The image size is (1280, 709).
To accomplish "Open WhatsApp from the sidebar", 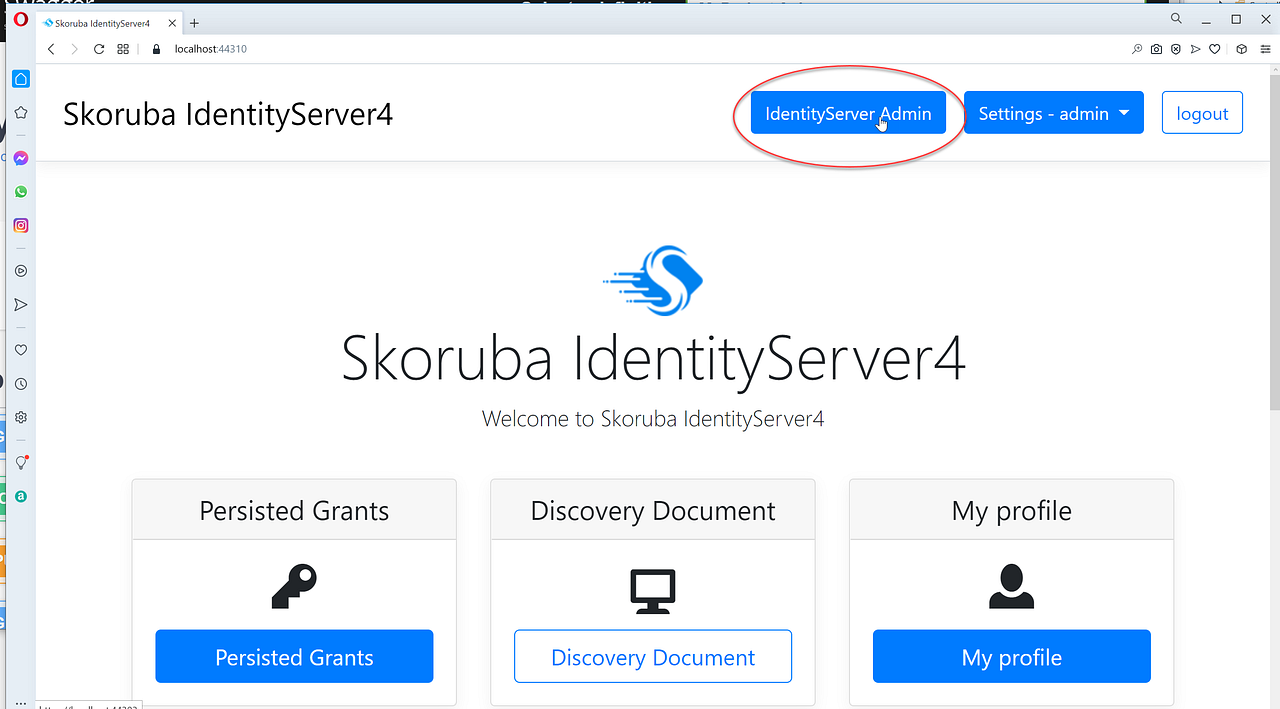I will coord(20,191).
